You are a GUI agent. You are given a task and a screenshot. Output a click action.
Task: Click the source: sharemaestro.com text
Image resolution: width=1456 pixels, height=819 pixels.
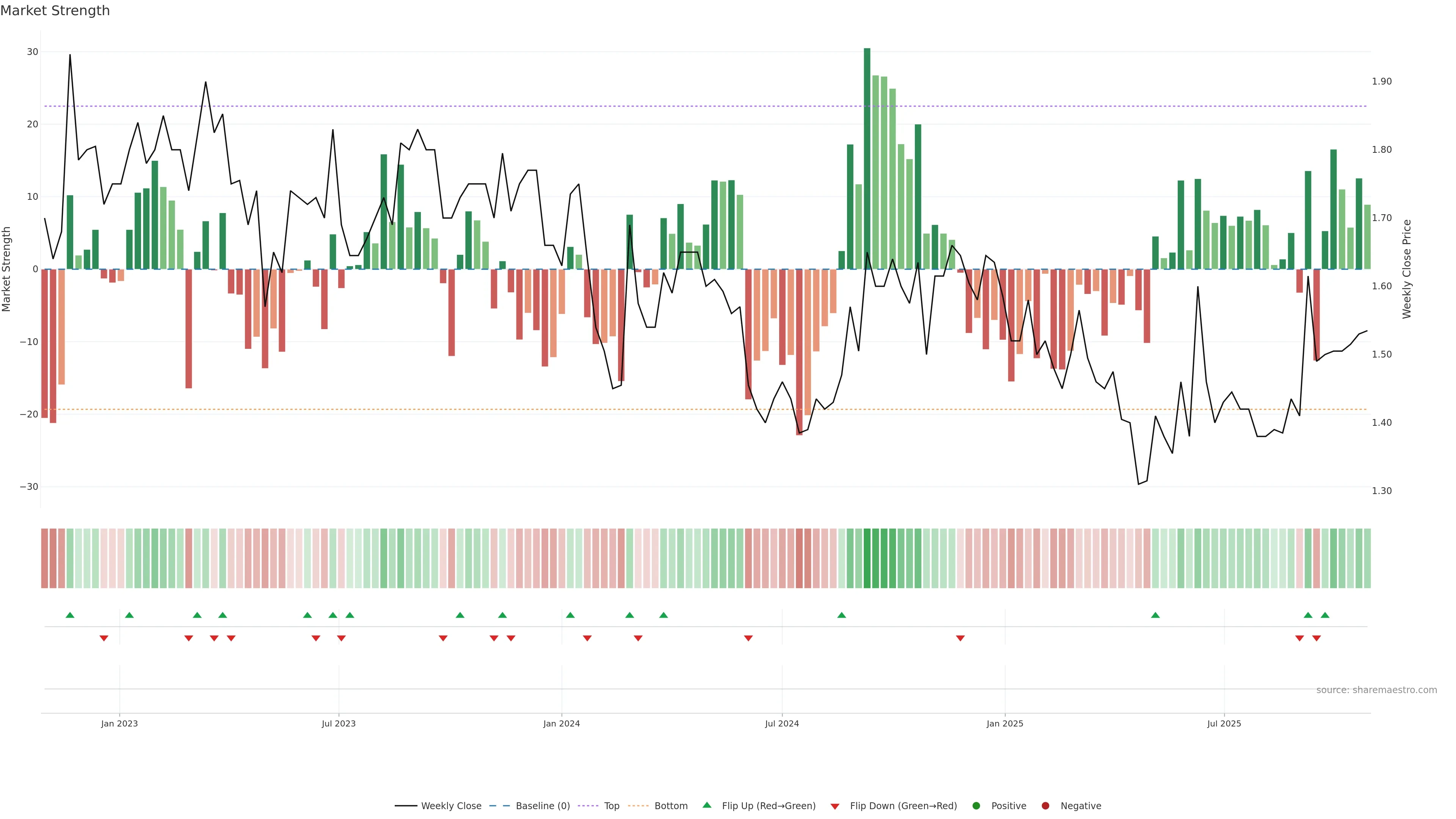(x=1376, y=690)
